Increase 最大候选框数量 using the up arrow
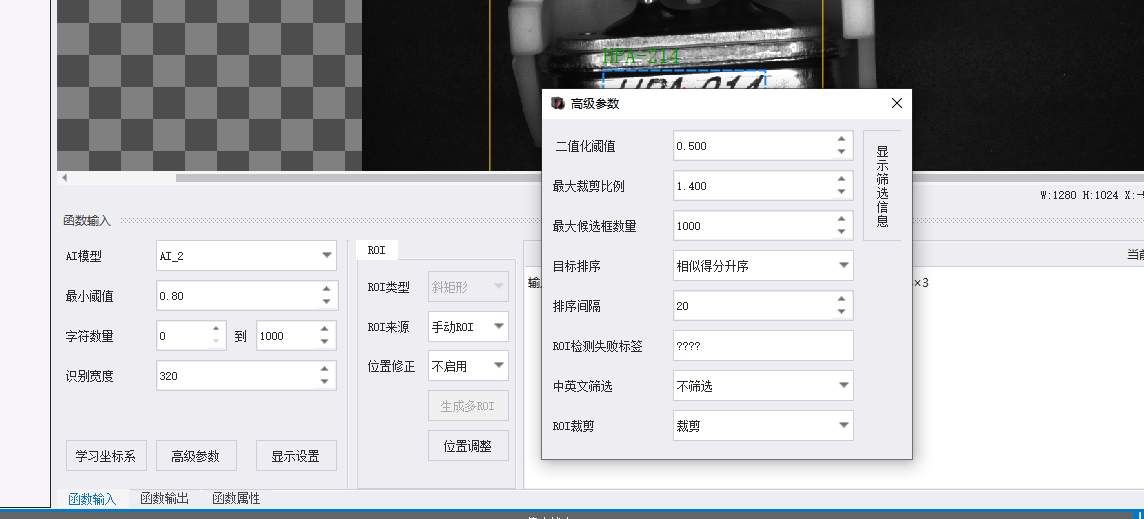Screen dimensions: 1144x519 click(x=841, y=219)
